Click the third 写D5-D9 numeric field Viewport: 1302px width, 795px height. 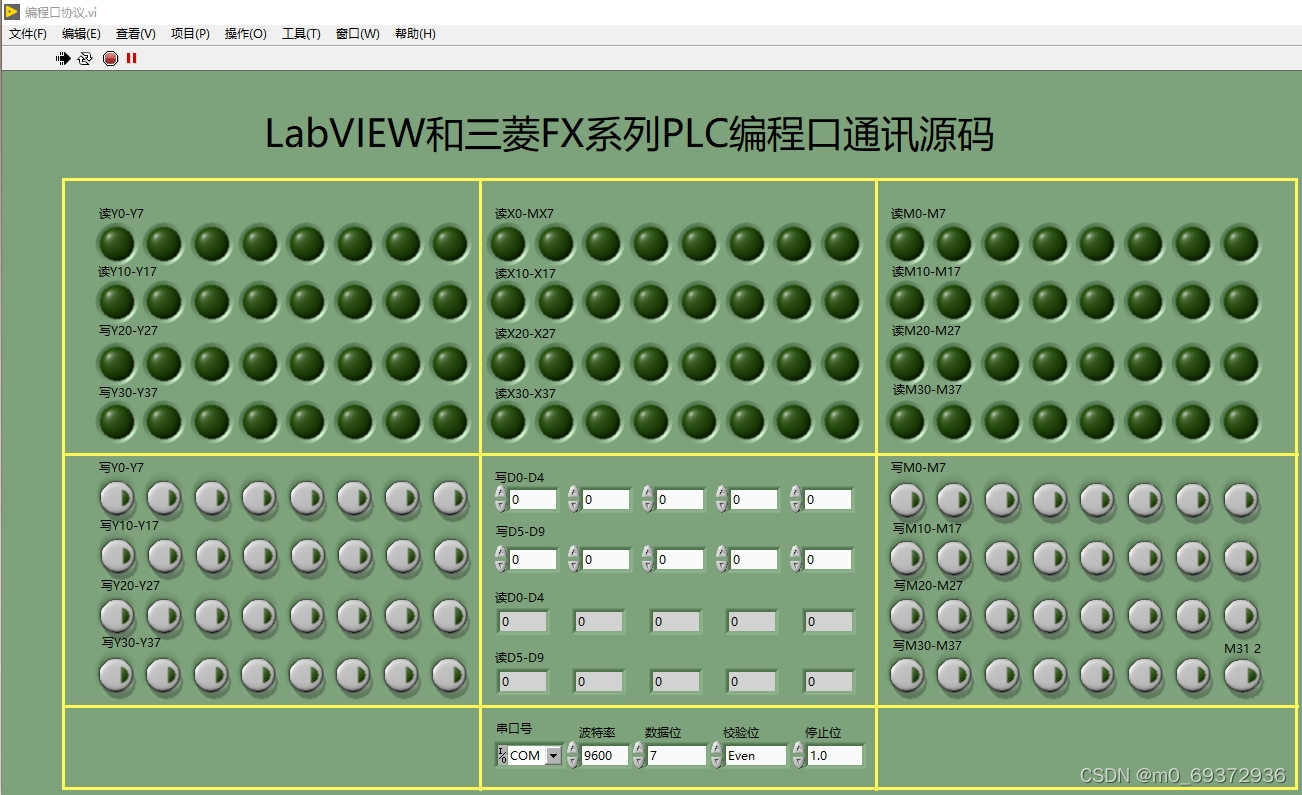[x=680, y=560]
